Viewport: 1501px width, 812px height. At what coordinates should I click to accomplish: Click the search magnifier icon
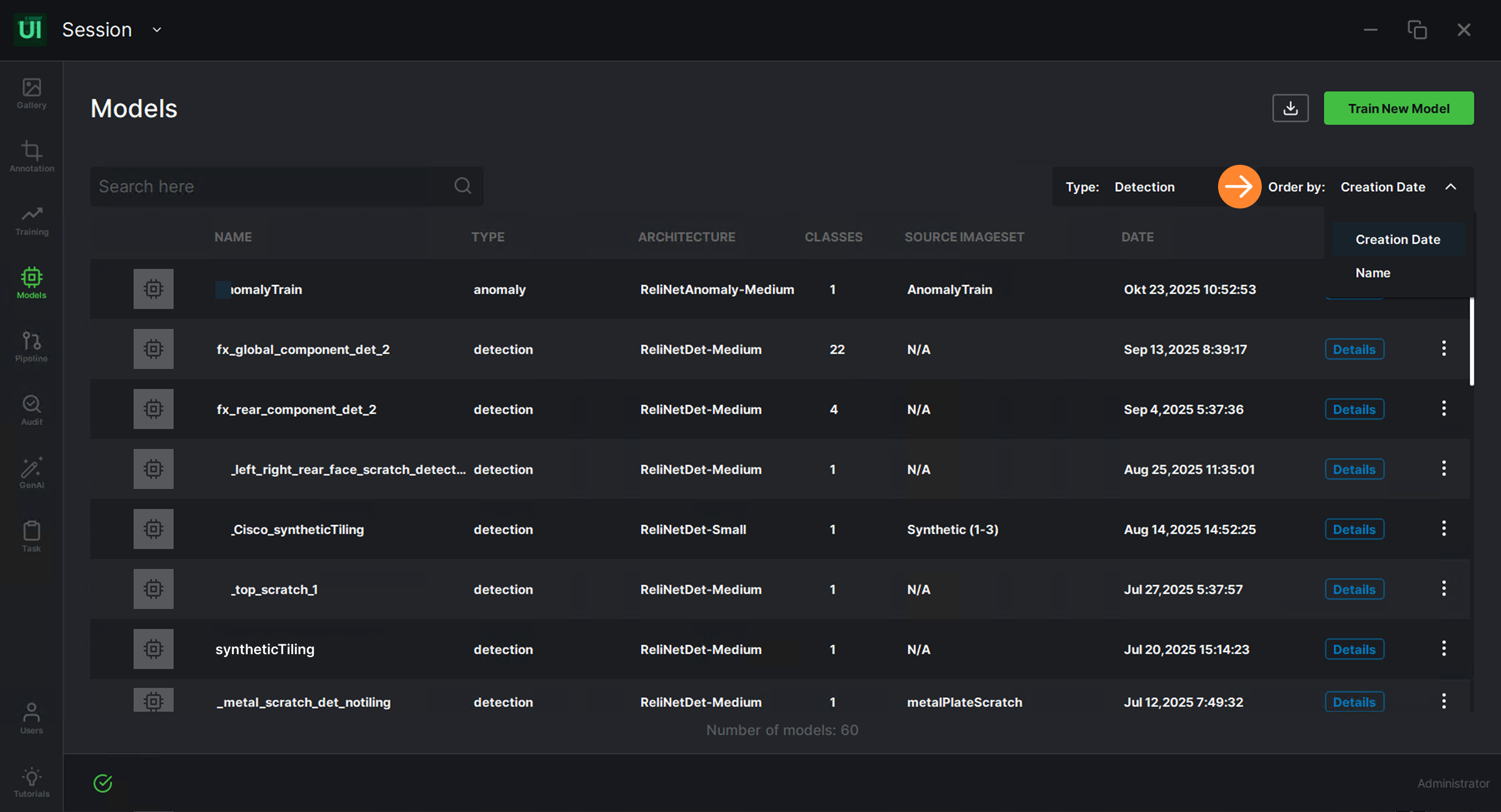463,187
